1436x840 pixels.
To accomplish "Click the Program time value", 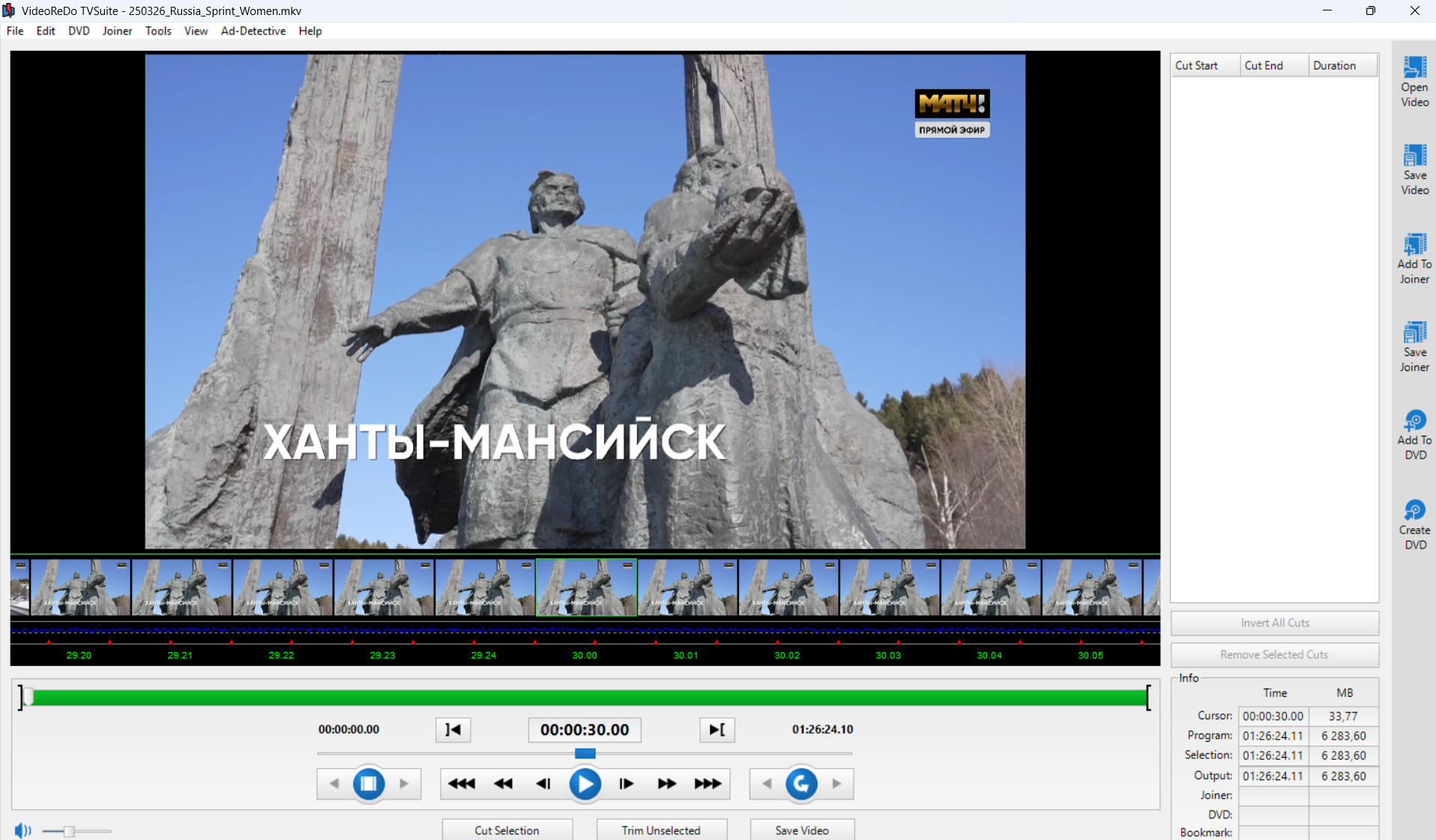I will (1273, 736).
